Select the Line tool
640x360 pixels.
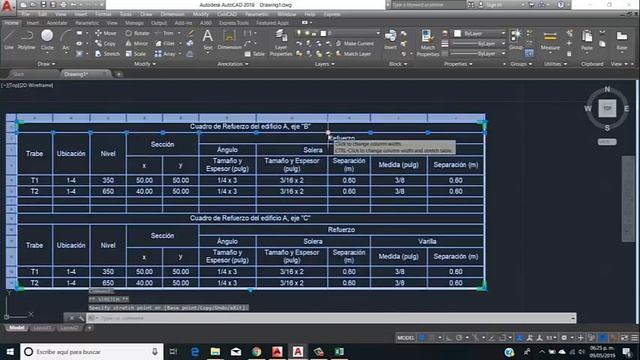9,40
